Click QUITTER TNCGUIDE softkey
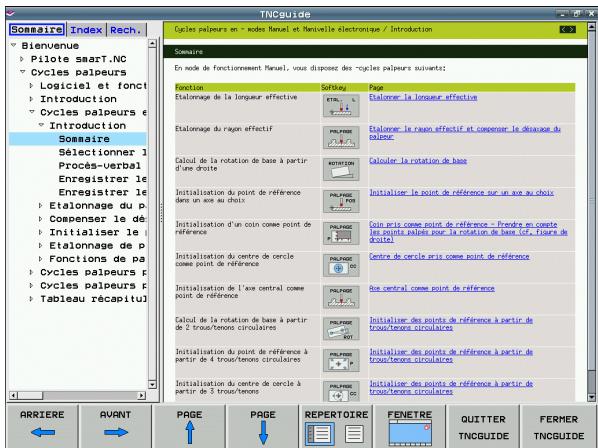This screenshot has width=598, height=448. click(483, 427)
